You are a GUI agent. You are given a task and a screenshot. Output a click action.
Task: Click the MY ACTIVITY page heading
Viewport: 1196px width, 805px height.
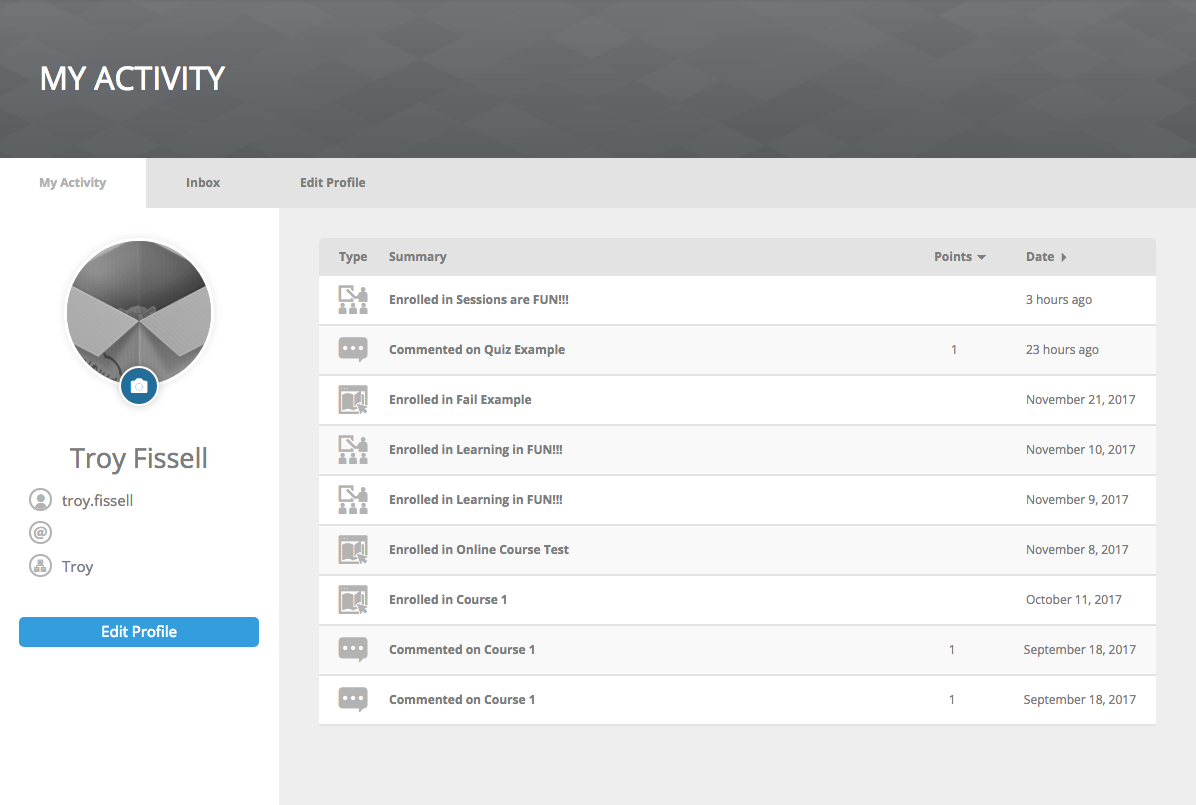click(x=132, y=79)
